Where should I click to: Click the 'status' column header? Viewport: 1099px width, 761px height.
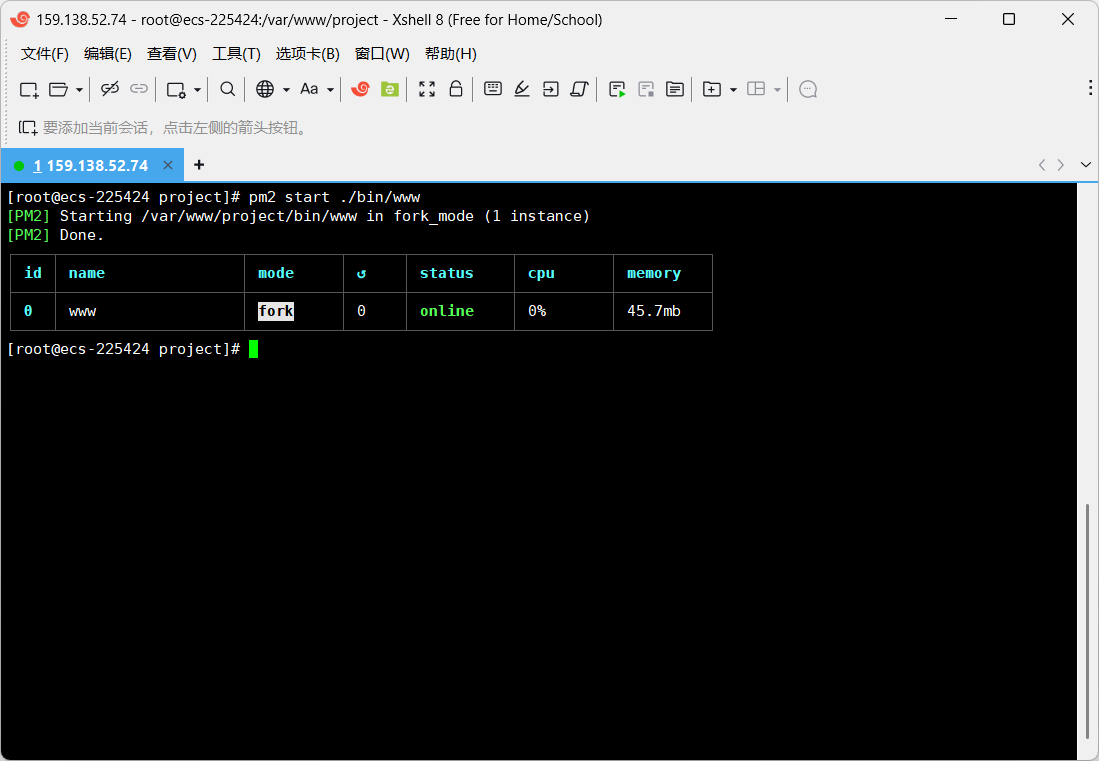click(446, 273)
